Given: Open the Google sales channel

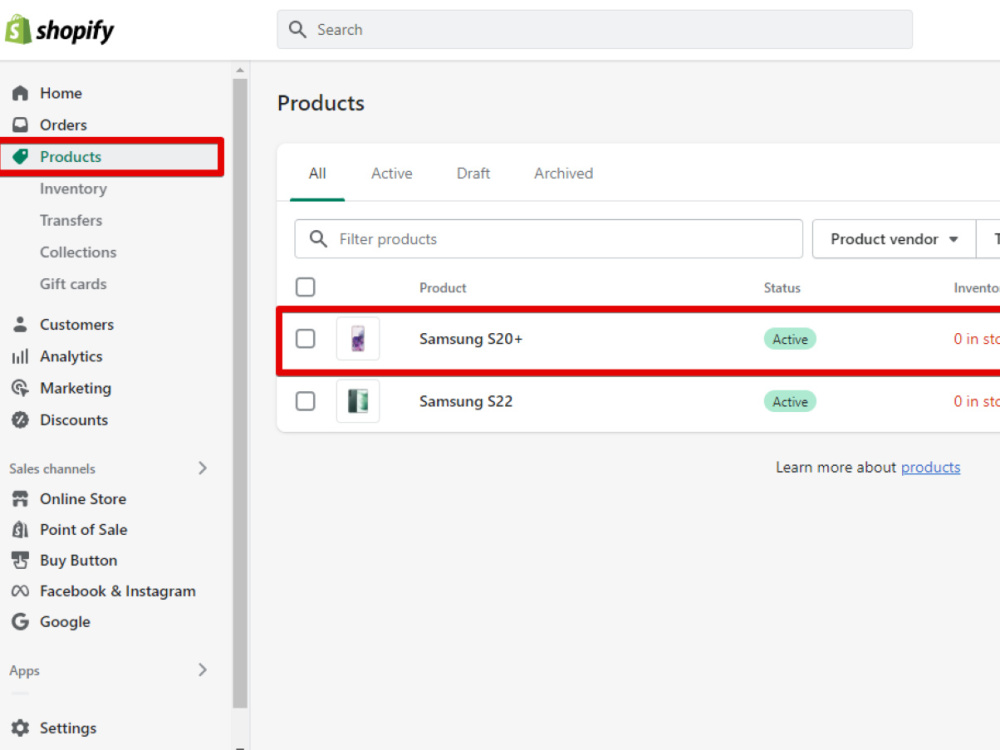Looking at the screenshot, I should (x=65, y=622).
